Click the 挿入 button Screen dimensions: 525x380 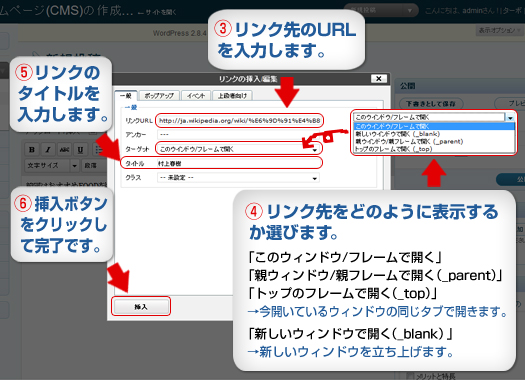coord(141,306)
